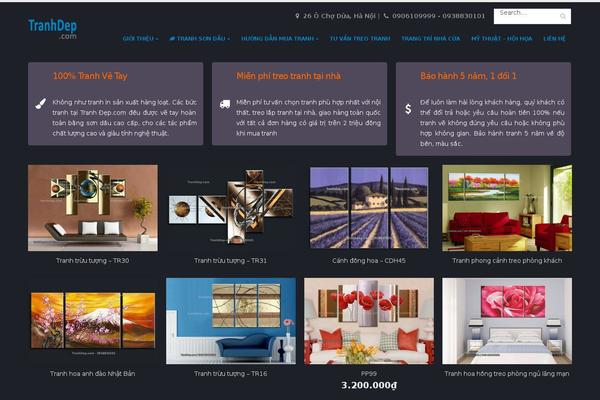This screenshot has height=400, width=600.
Task: Expand the TRANH SƠN DẦU dropdown menu
Action: pos(199,38)
